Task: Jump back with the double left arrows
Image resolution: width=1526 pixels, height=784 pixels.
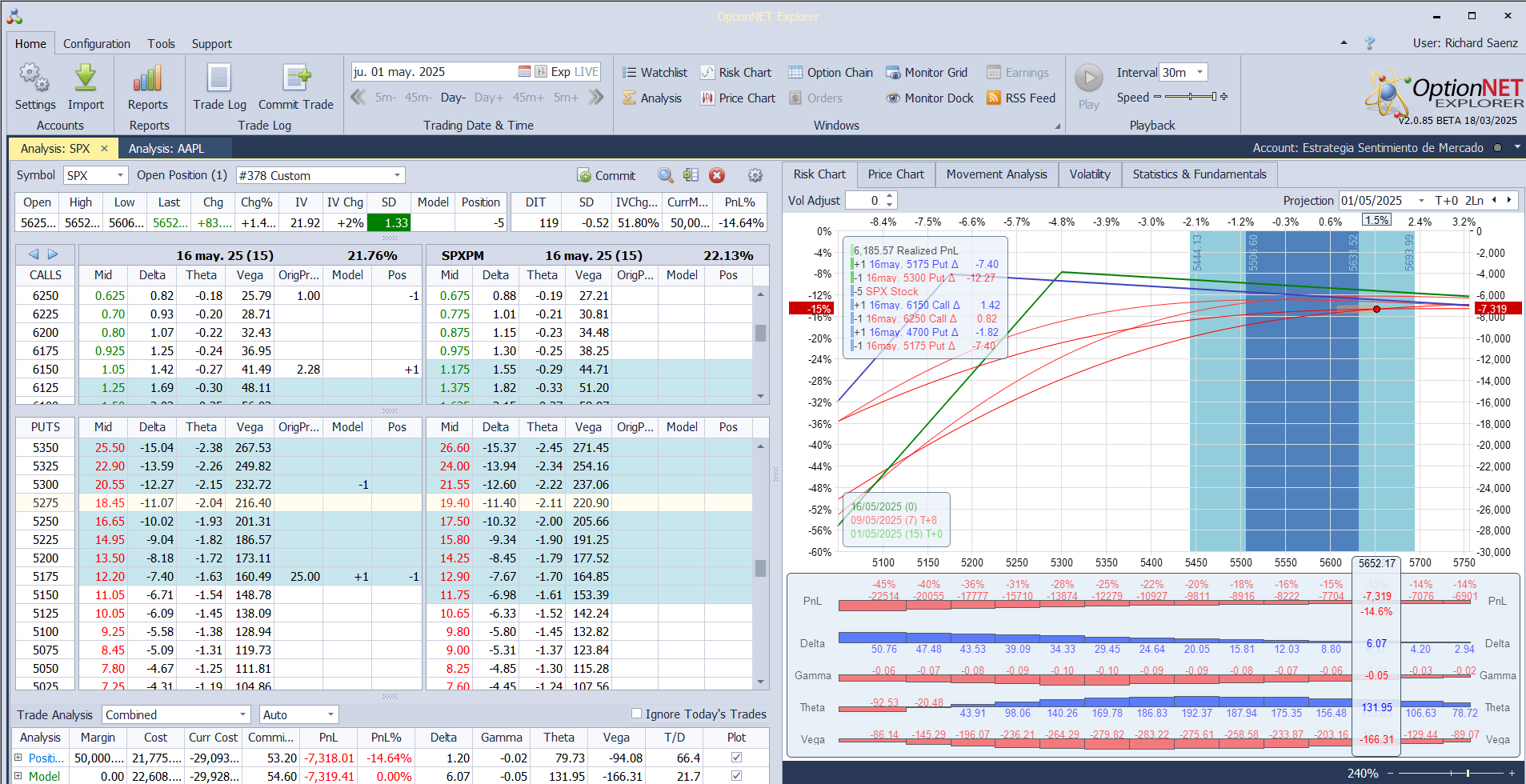Action: (358, 97)
